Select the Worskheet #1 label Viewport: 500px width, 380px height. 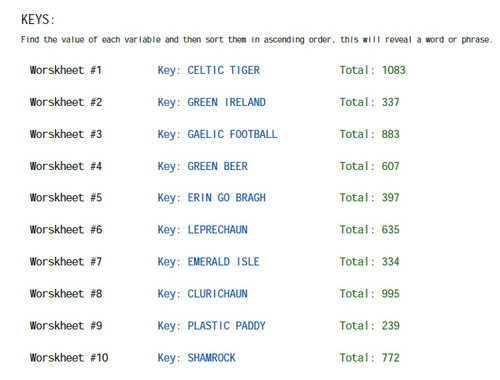click(66, 70)
